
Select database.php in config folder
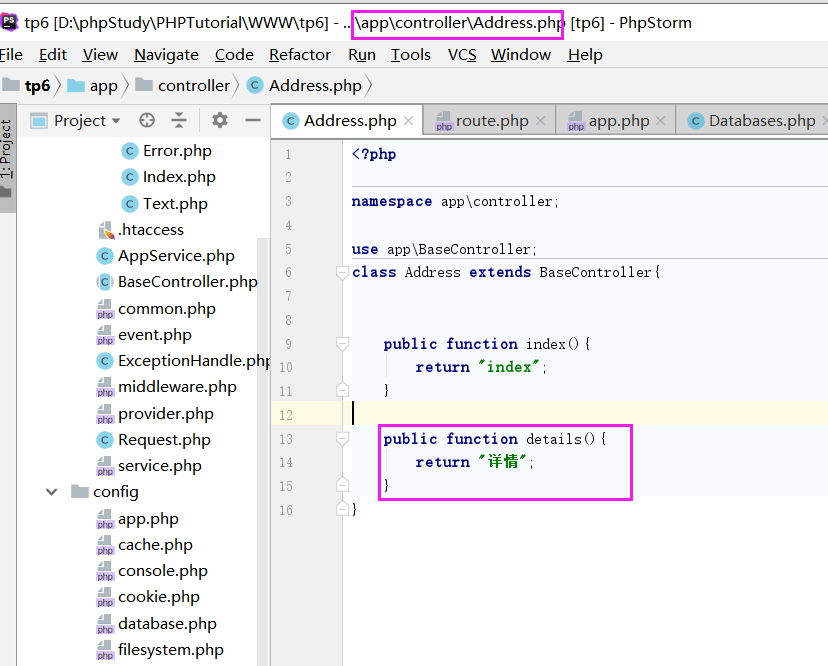[x=166, y=624]
